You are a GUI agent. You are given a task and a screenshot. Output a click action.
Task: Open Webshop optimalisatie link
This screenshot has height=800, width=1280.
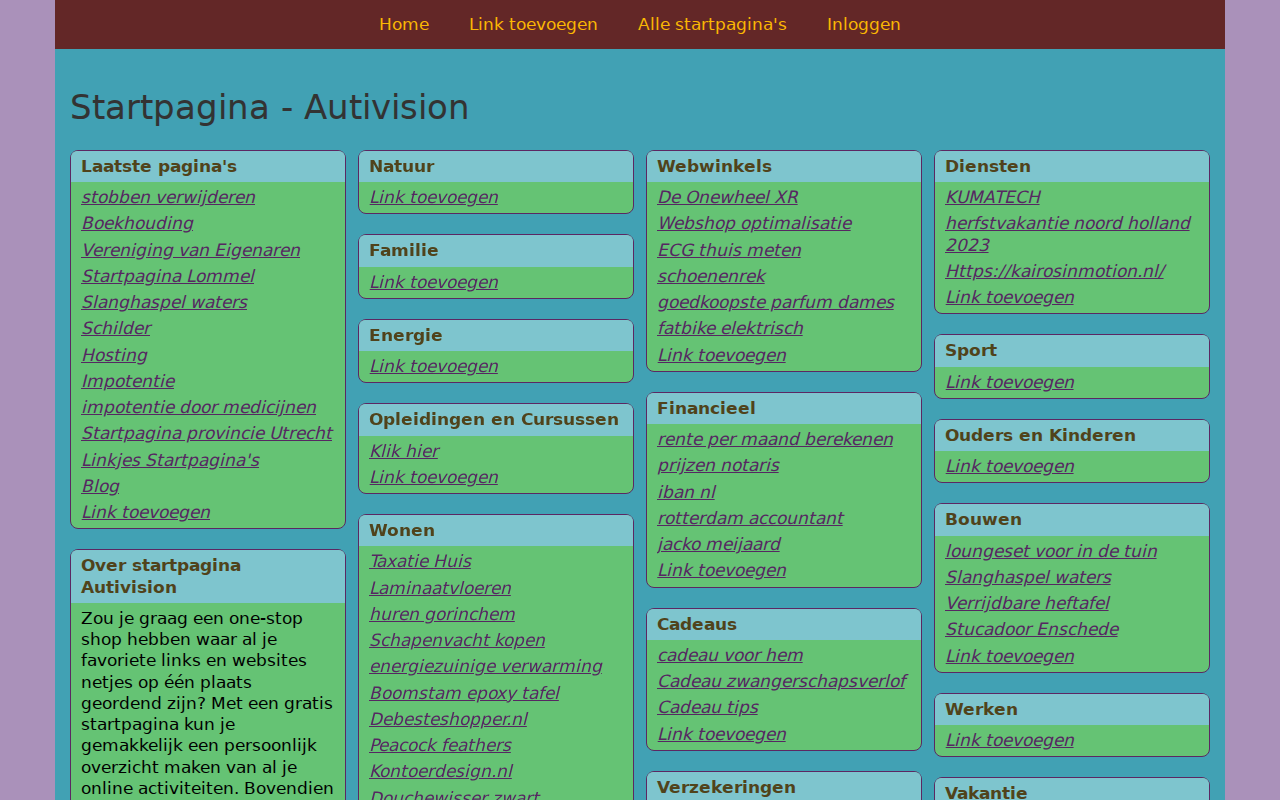[754, 223]
